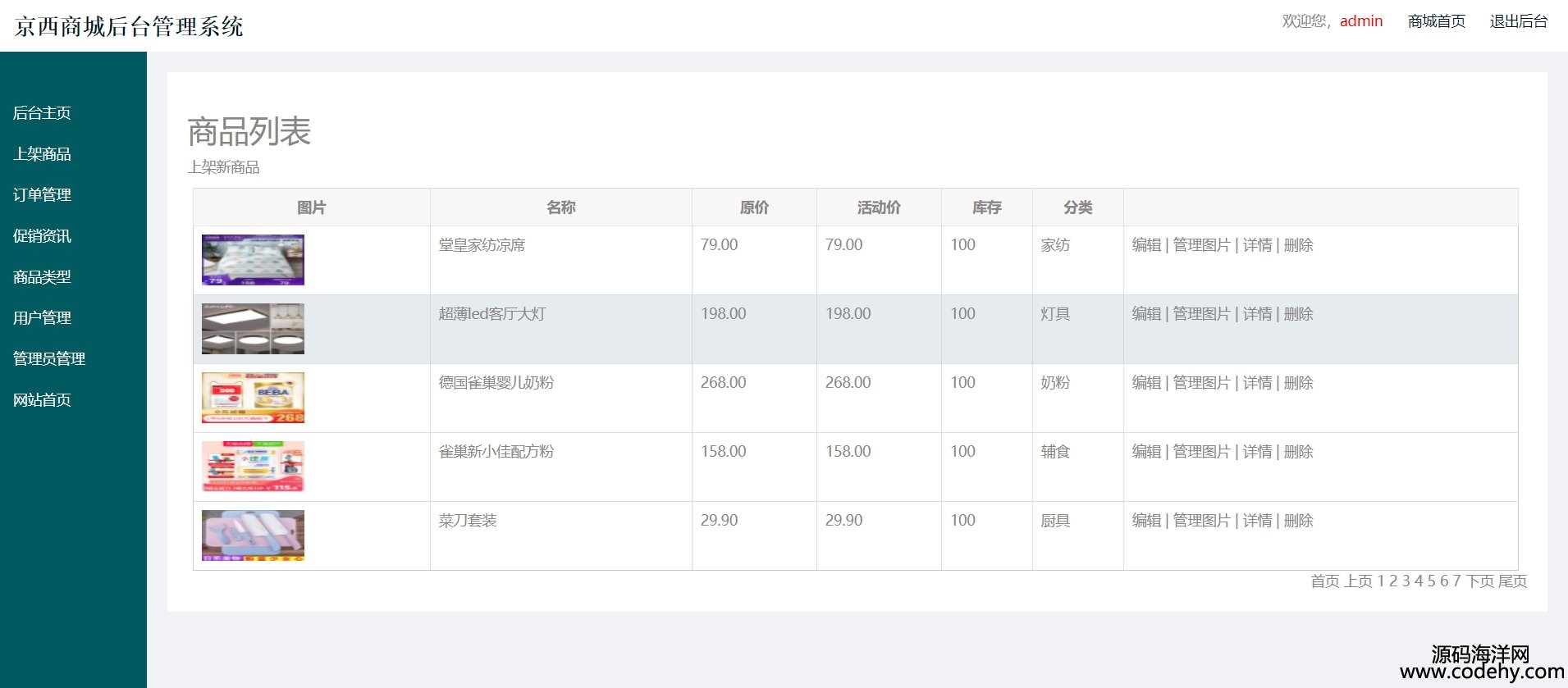Click 下页 to go to the next page
The image size is (1568, 688).
coord(1479,581)
